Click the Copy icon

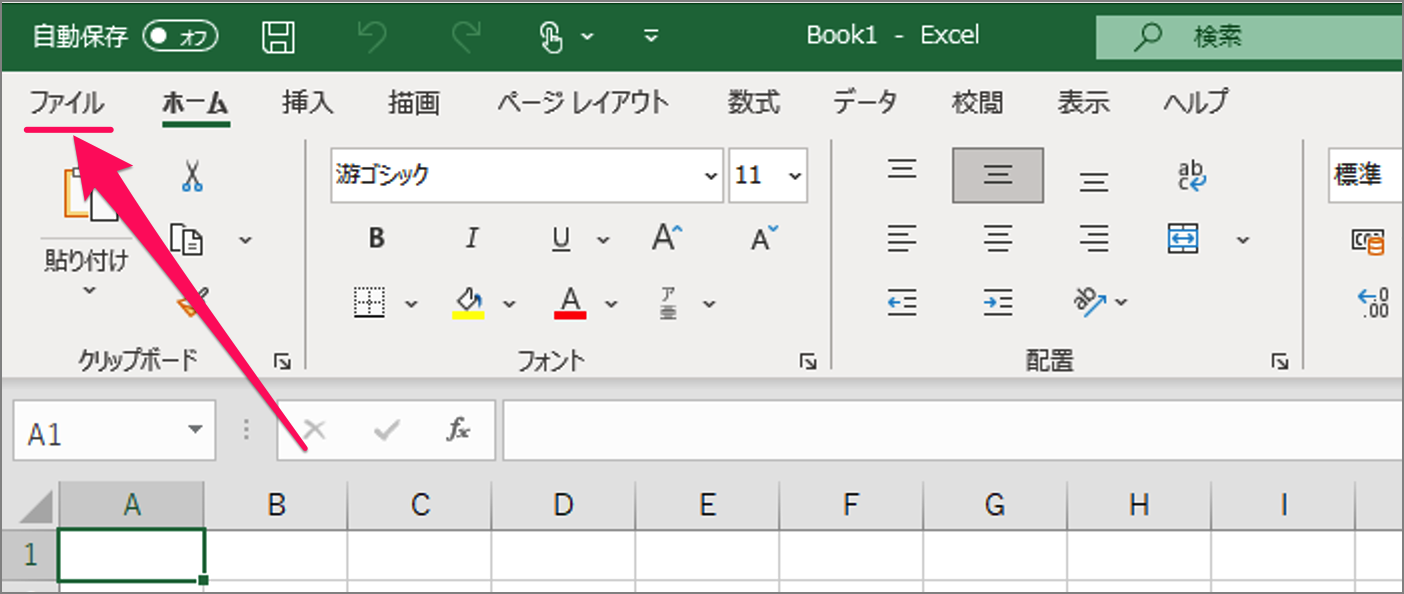point(187,239)
